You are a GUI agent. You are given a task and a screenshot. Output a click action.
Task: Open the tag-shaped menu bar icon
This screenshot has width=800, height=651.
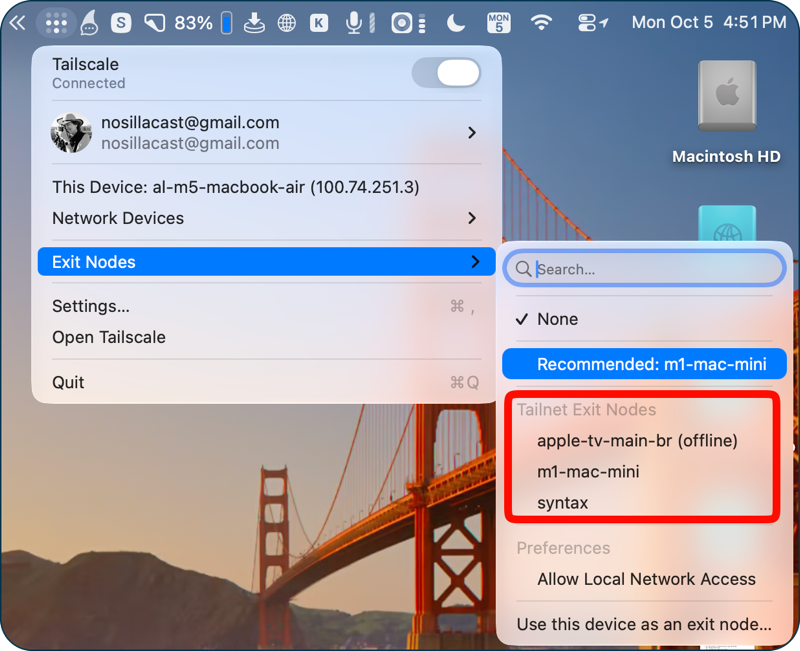pyautogui.click(x=155, y=23)
